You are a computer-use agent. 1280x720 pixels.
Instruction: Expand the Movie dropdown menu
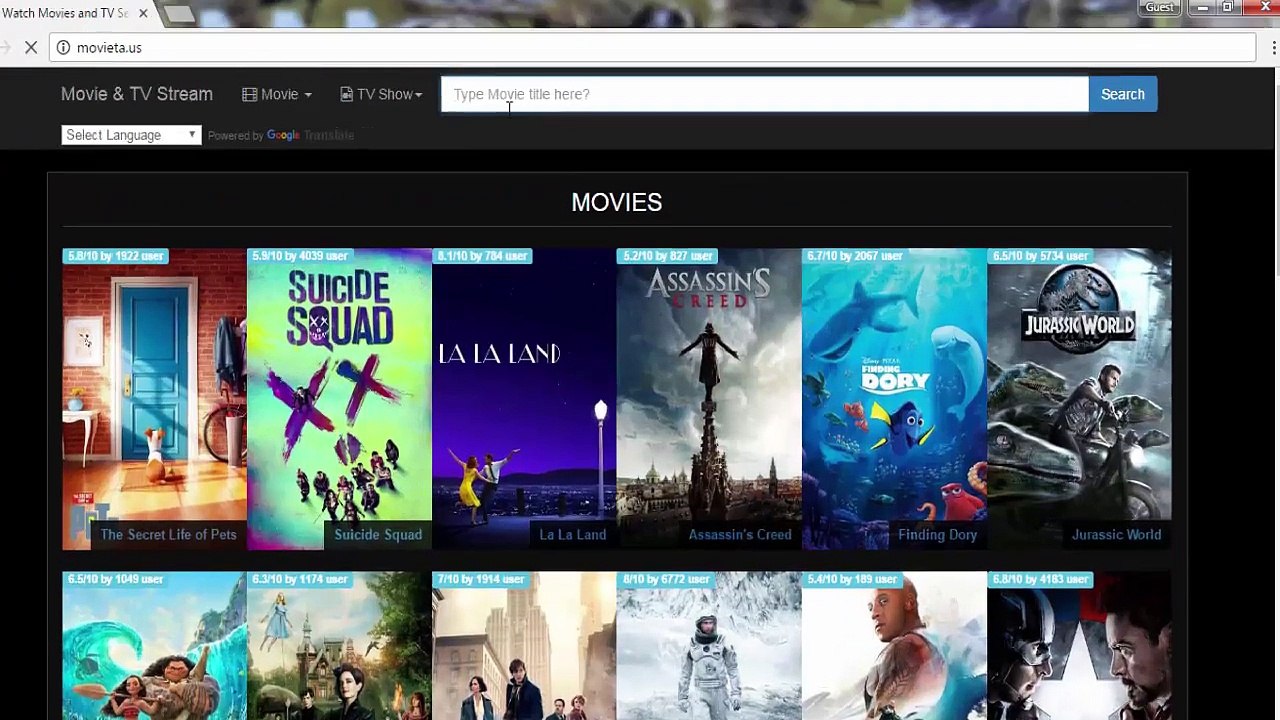[x=277, y=94]
